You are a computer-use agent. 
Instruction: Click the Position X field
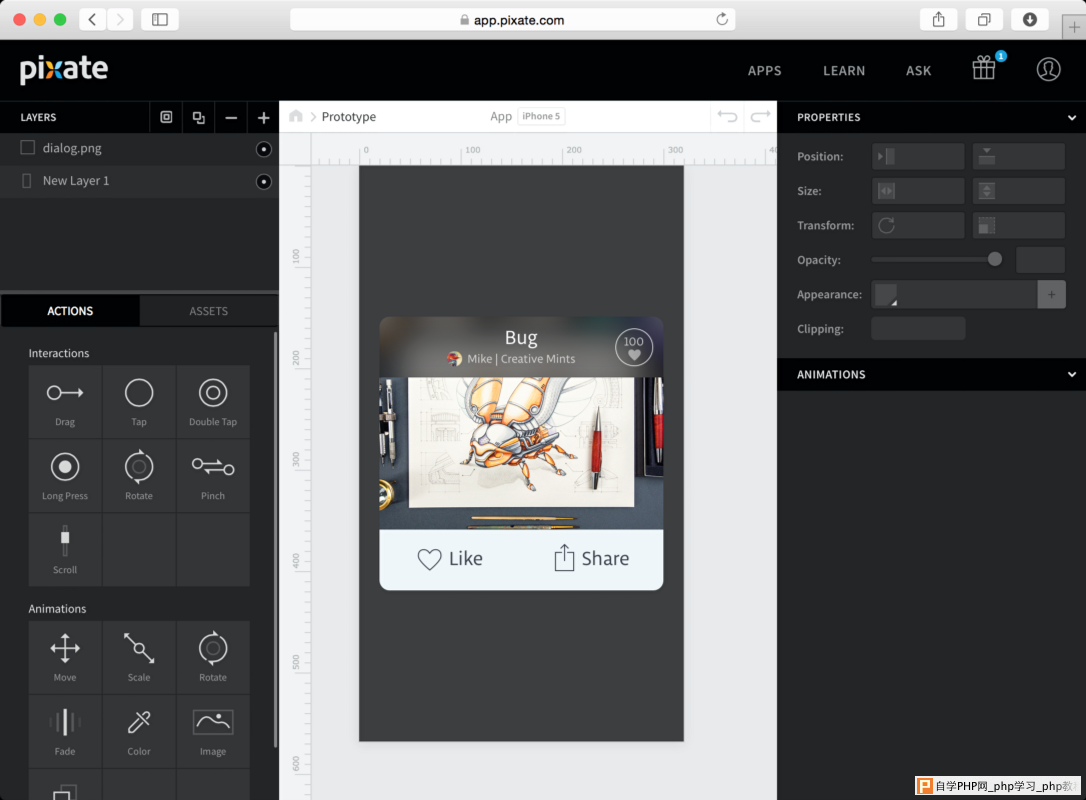click(918, 157)
